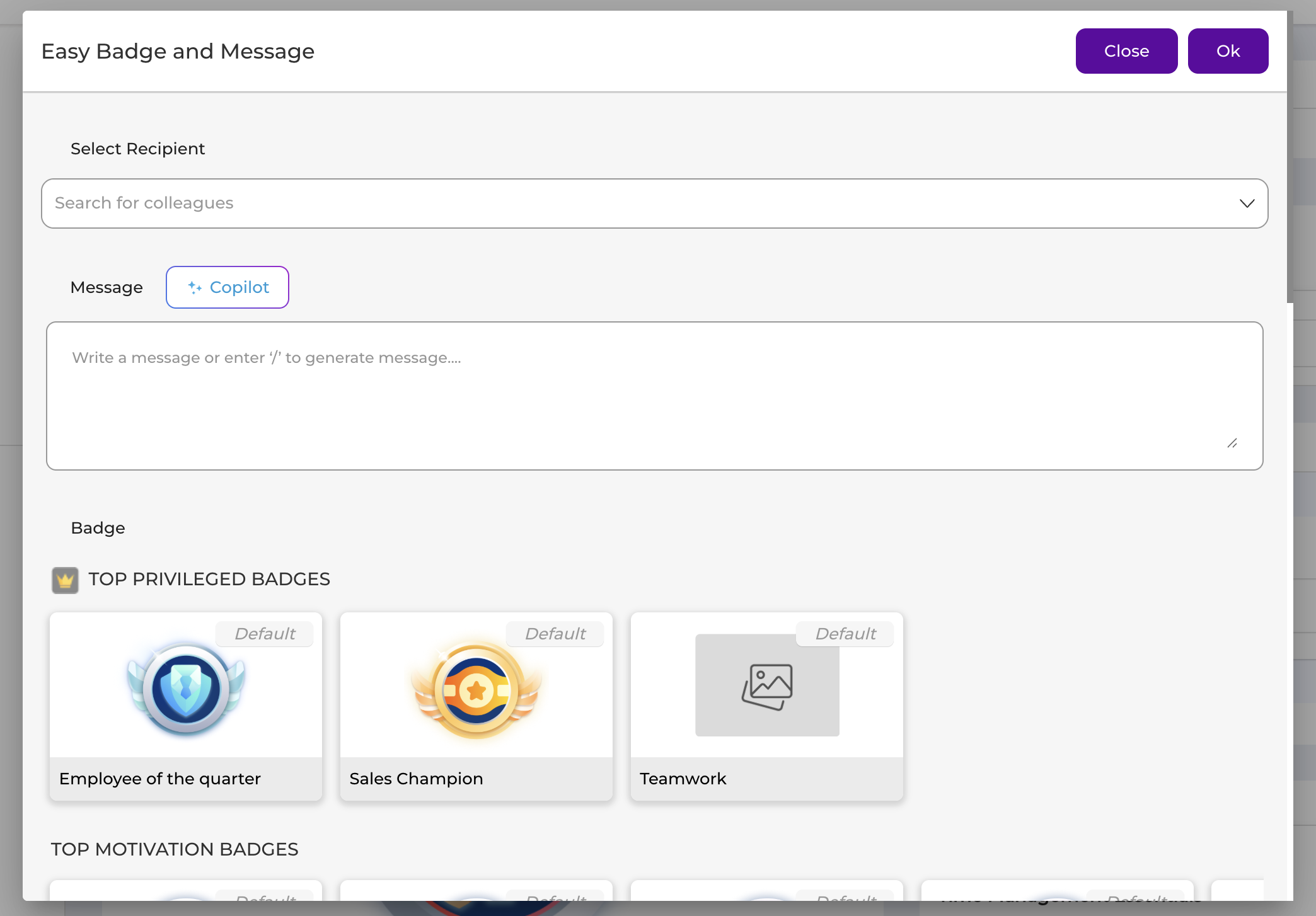Expand the recipient dropdown chevron
The image size is (1316, 916).
1247,203
